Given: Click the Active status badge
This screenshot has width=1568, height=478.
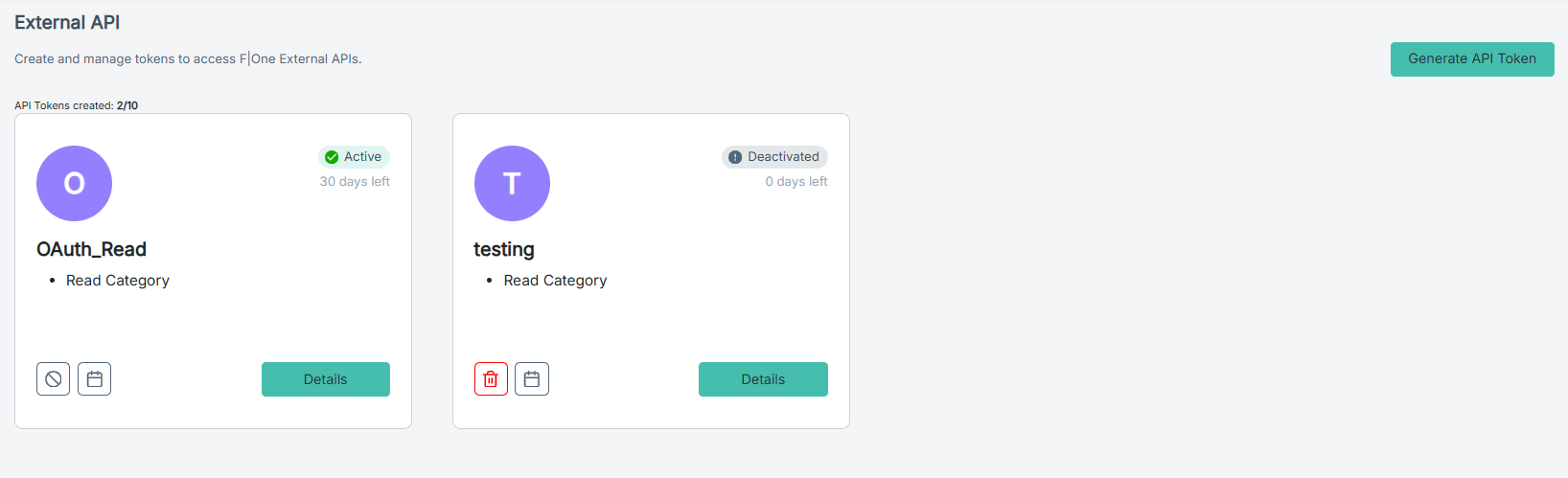Looking at the screenshot, I should point(354,157).
